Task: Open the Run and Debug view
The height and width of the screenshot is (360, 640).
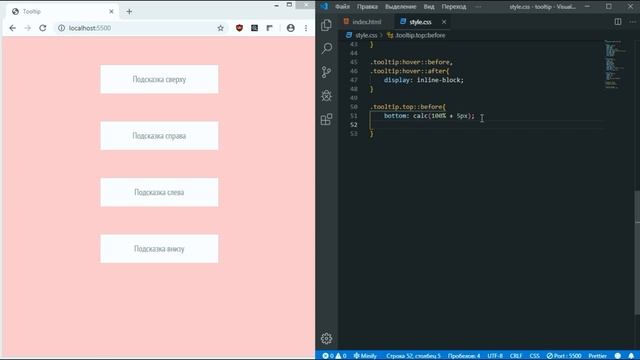Action: 326,96
